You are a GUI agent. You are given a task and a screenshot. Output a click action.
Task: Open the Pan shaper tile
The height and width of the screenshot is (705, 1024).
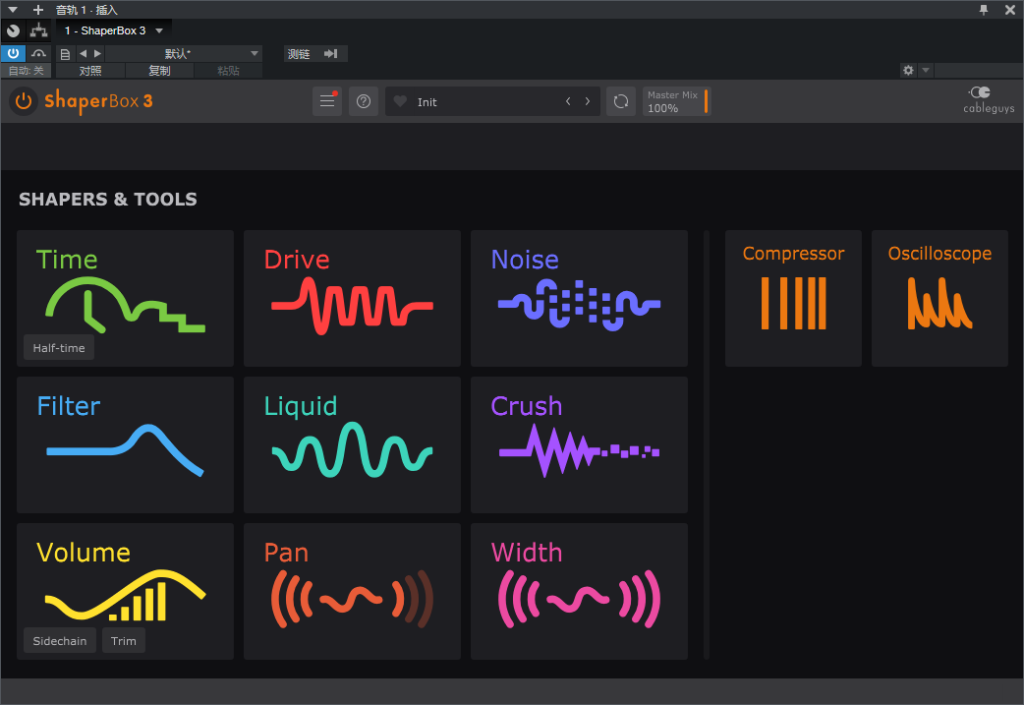click(352, 591)
